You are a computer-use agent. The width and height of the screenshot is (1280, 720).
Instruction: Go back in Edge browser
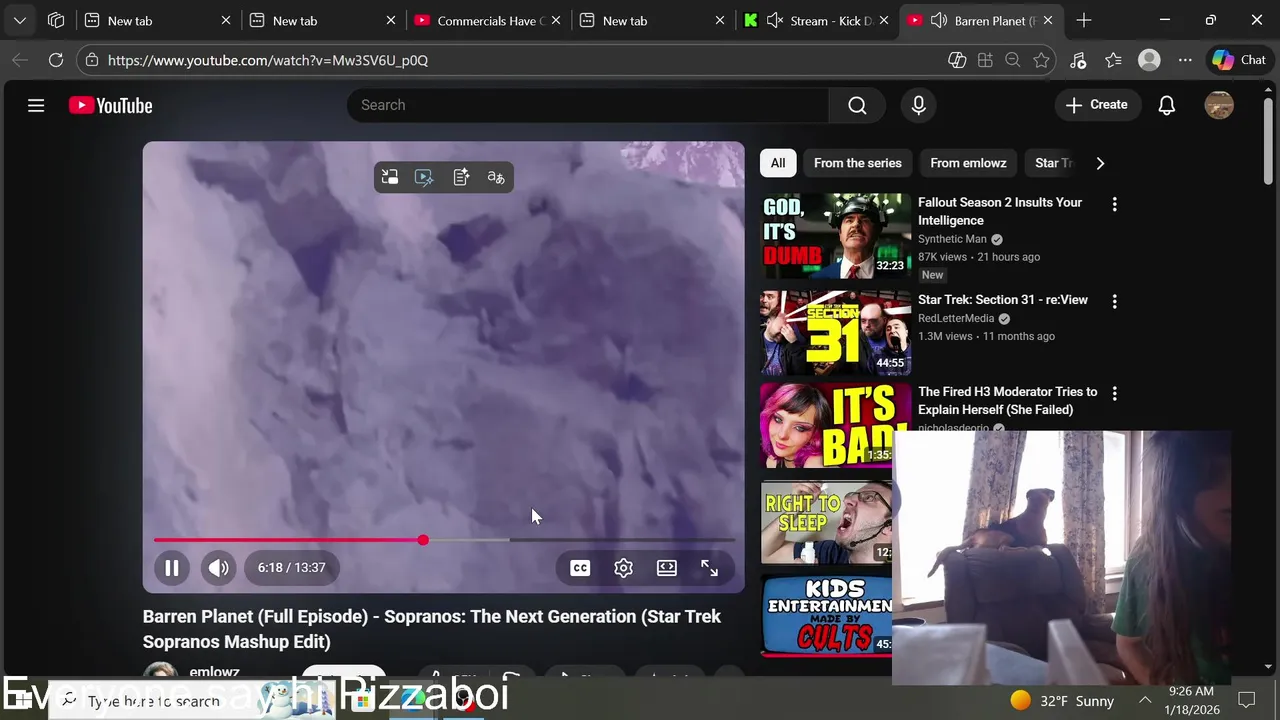[20, 60]
